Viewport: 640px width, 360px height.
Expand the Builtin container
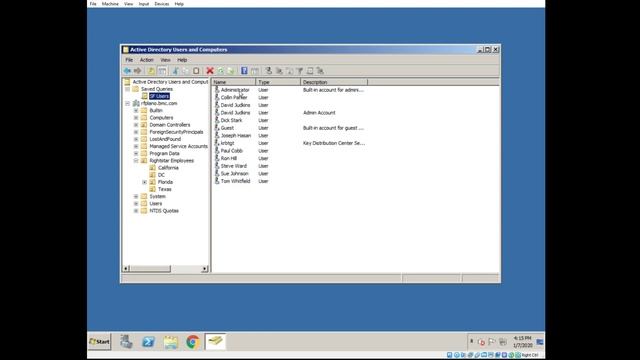tap(136, 111)
